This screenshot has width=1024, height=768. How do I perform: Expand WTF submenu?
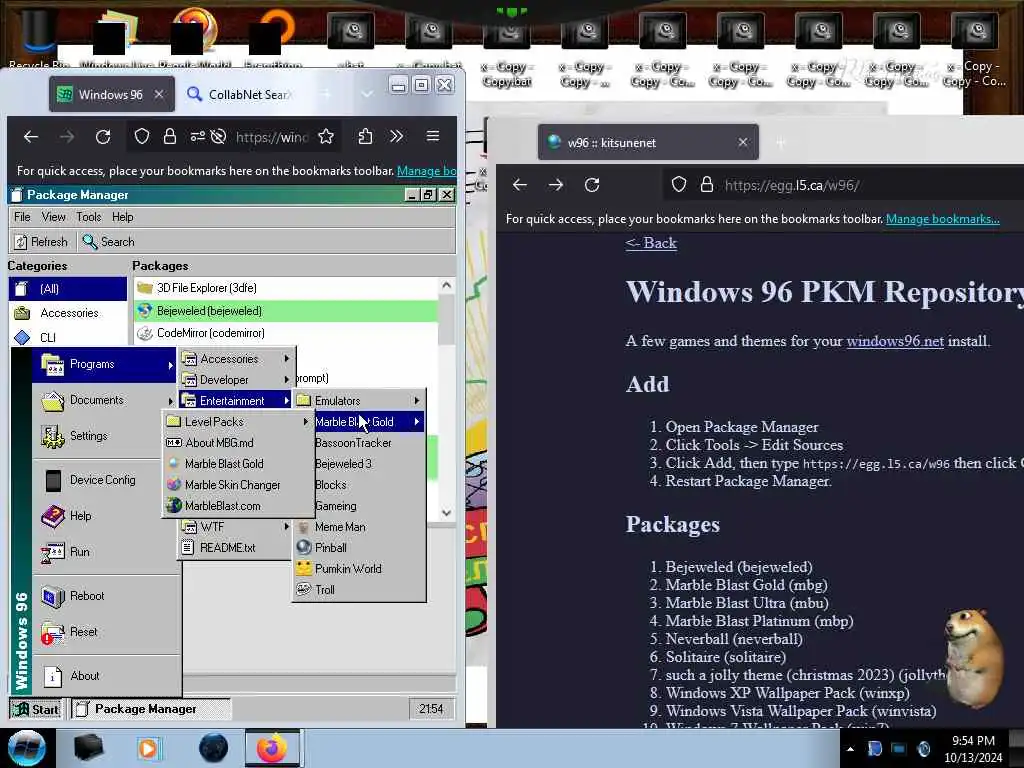coord(235,526)
